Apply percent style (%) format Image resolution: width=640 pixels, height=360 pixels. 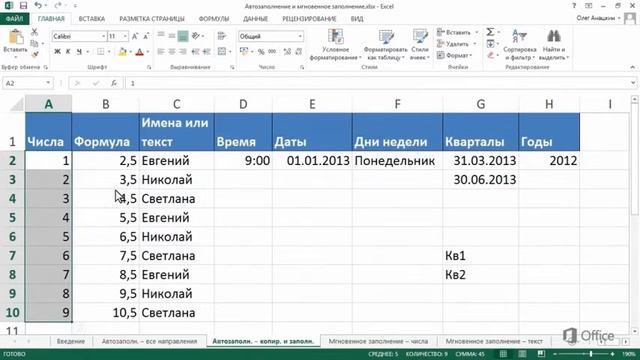(261, 51)
